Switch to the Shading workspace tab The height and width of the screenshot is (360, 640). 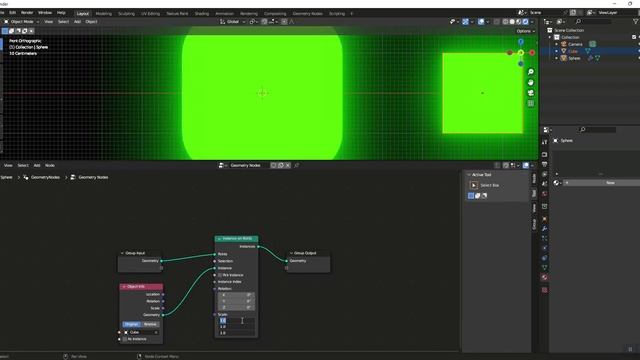coord(202,13)
